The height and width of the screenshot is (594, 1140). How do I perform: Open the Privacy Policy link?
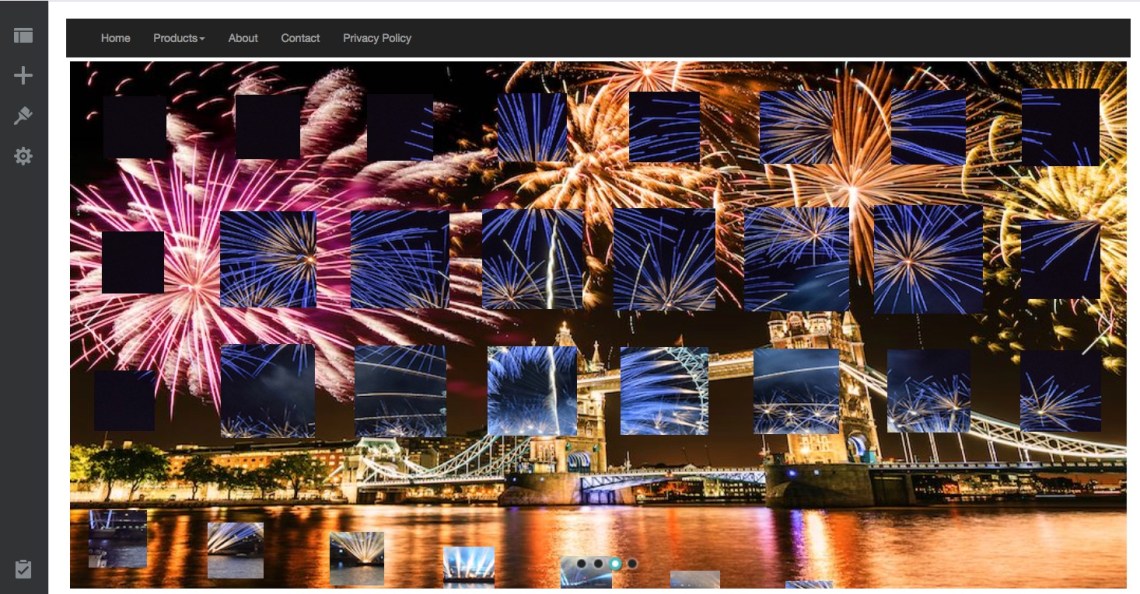[x=377, y=38]
